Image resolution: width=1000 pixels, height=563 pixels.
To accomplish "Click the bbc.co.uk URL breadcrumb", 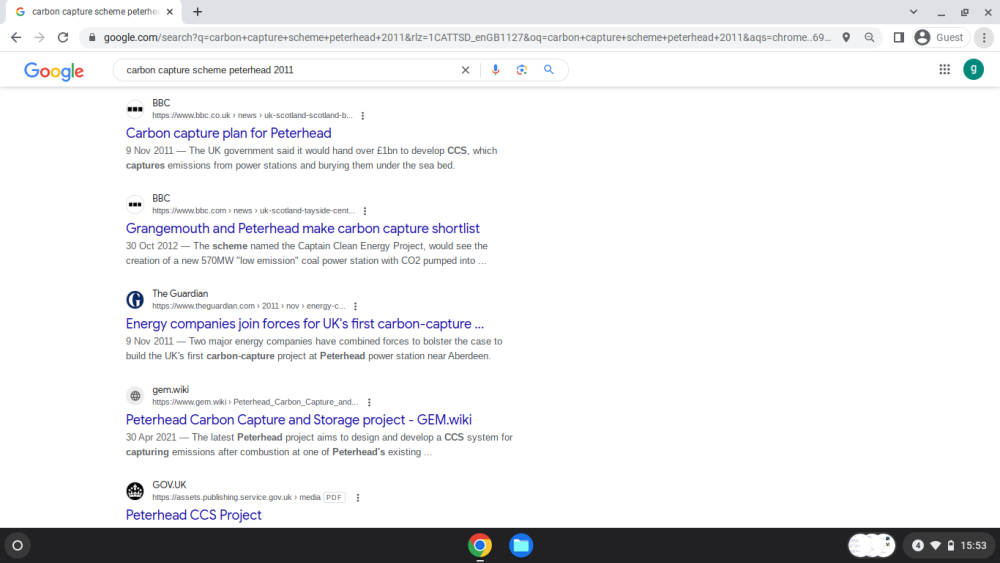I will point(252,115).
